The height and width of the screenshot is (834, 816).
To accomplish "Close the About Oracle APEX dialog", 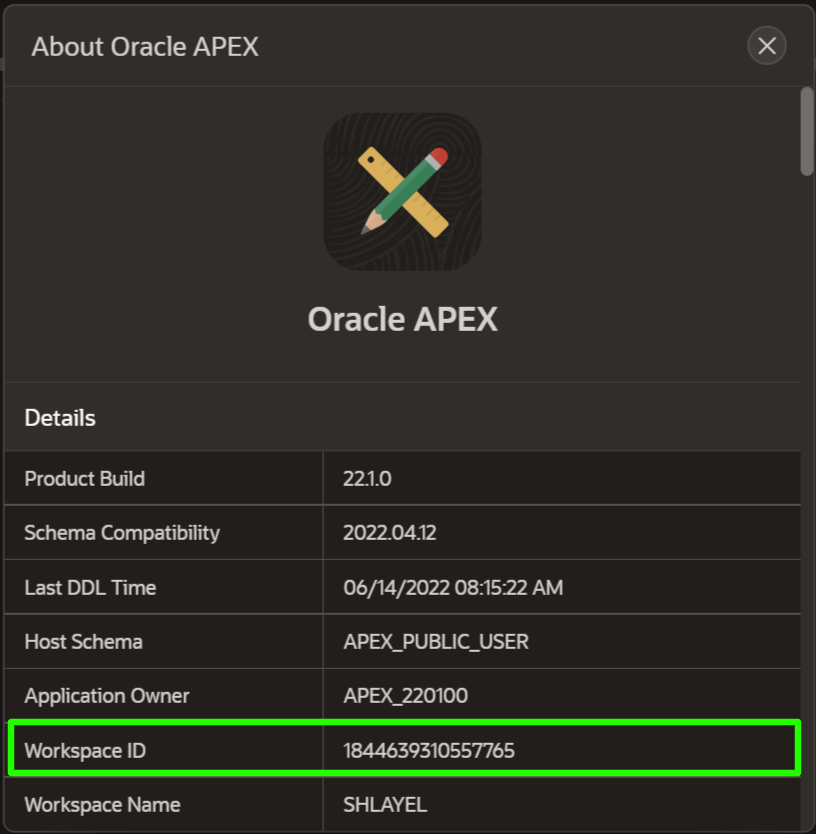I will 767,46.
